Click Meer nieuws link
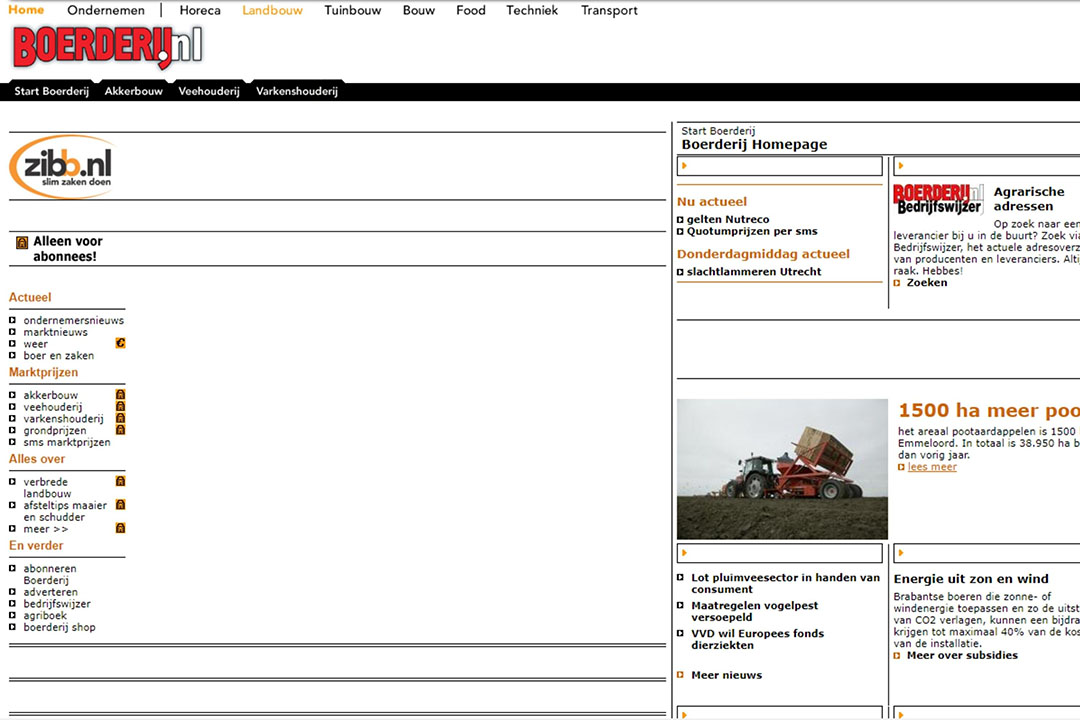The image size is (1080, 720). tap(727, 675)
